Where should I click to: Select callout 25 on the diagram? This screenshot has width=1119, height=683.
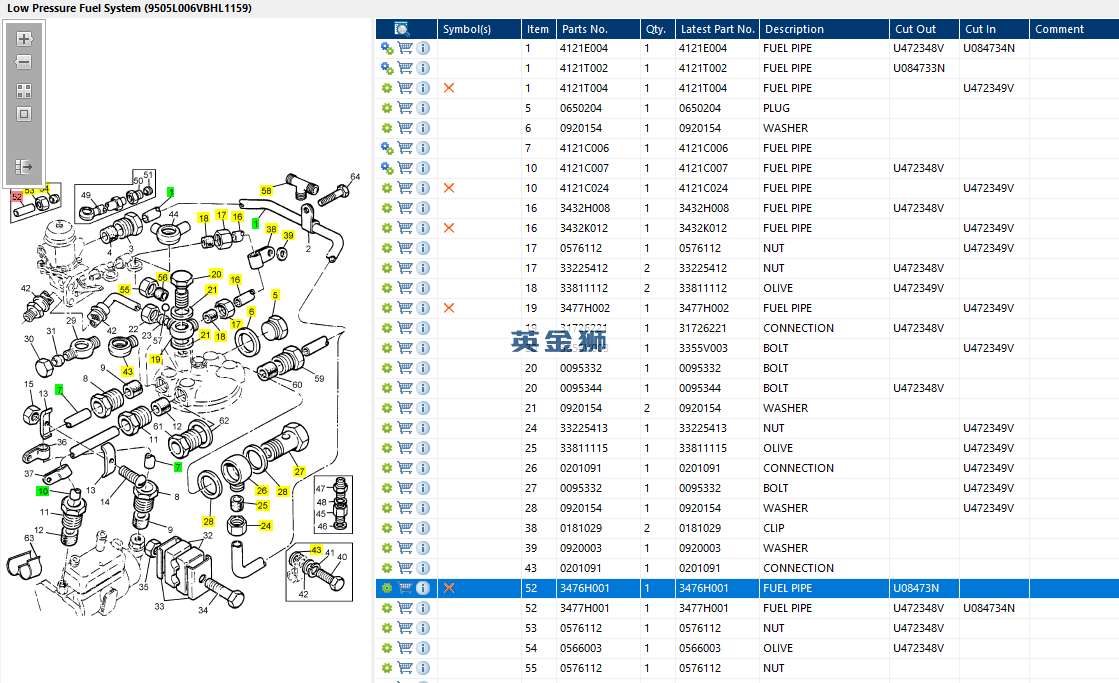click(263, 505)
